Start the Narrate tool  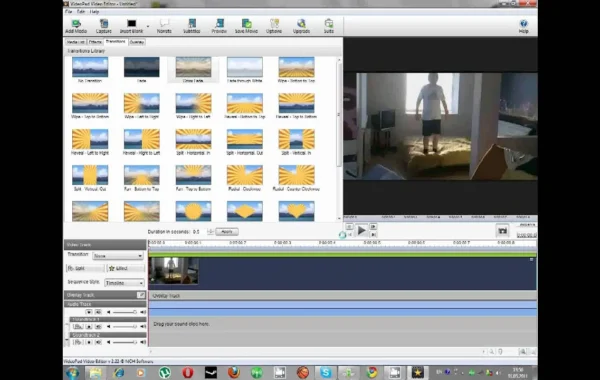164,26
